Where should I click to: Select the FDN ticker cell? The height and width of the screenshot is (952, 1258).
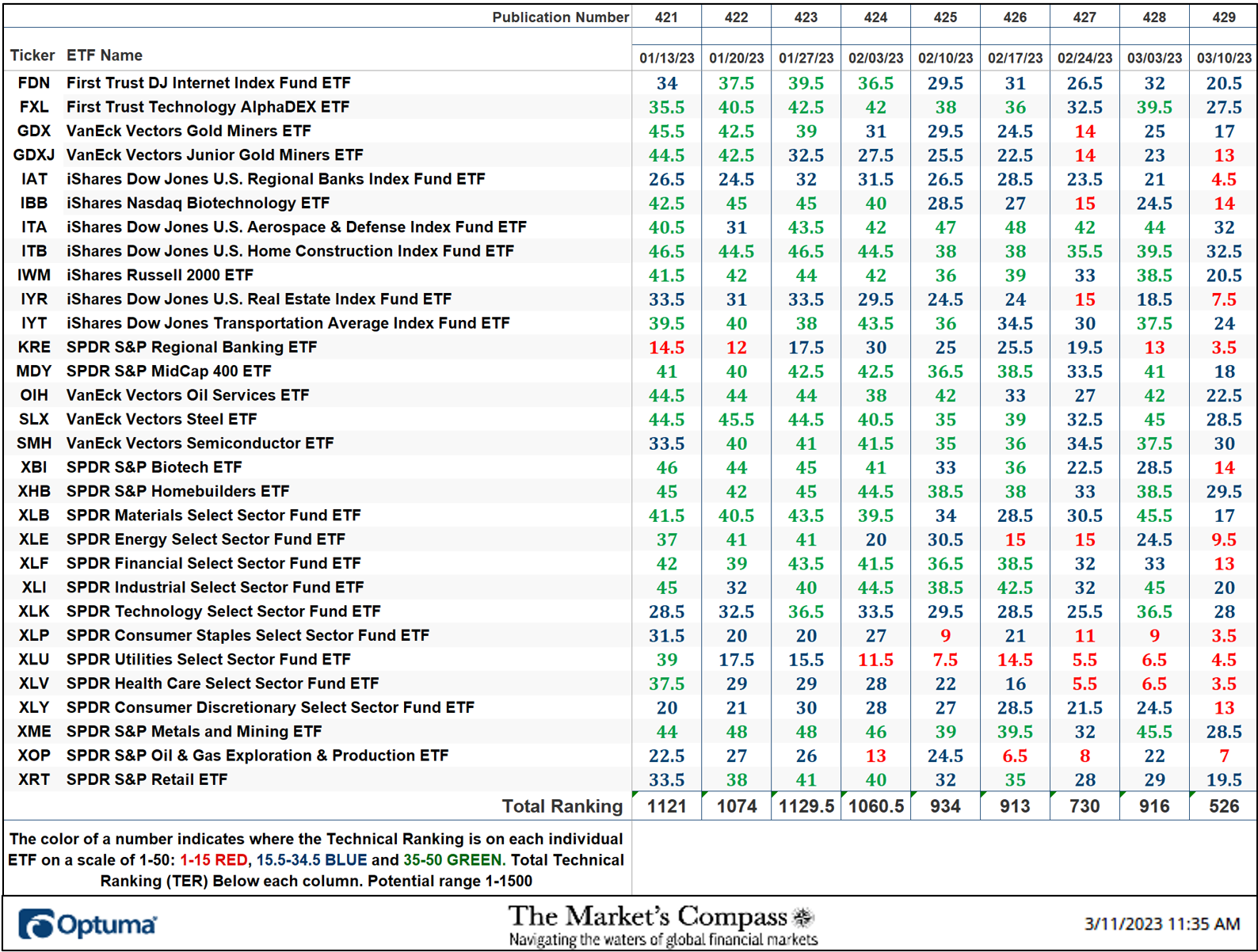pyautogui.click(x=34, y=83)
